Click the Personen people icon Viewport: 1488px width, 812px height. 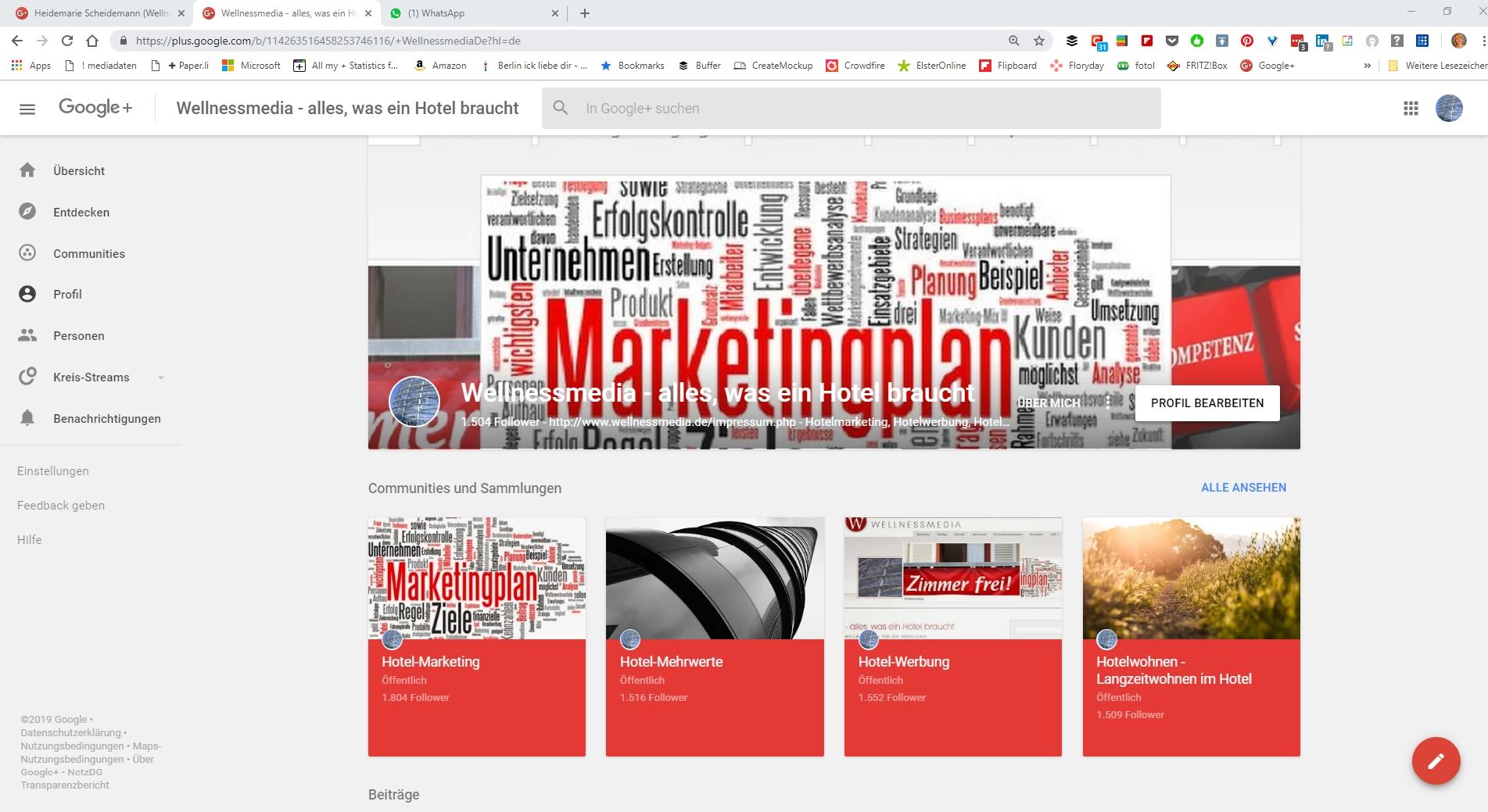click(x=27, y=335)
